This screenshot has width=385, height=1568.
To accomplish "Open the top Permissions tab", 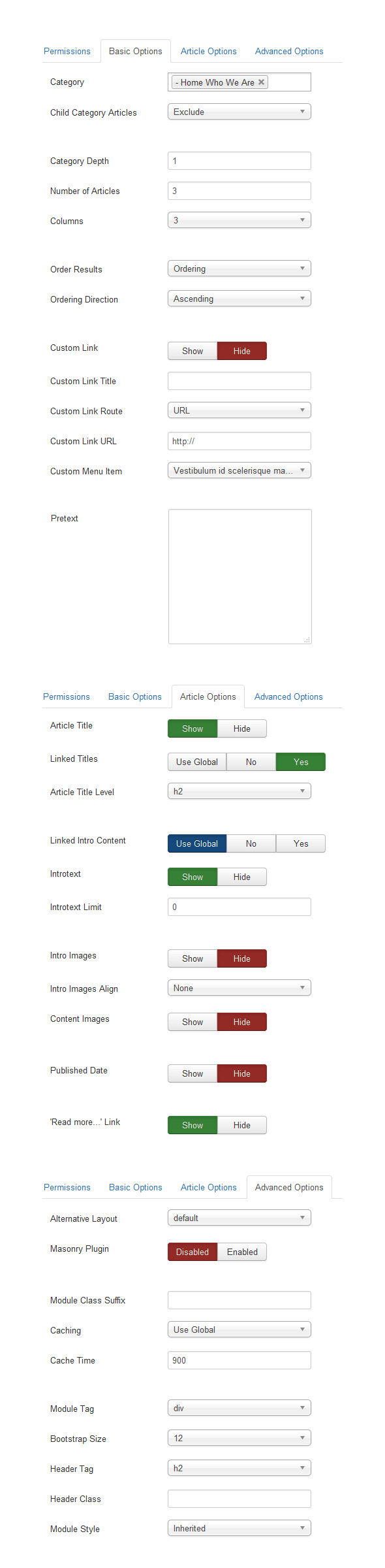I will (x=67, y=51).
